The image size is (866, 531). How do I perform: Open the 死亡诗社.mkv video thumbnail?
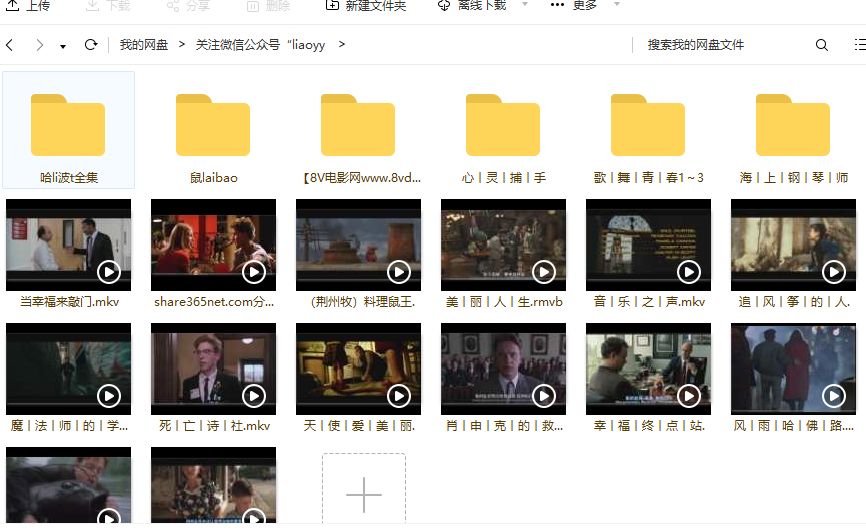click(x=213, y=369)
